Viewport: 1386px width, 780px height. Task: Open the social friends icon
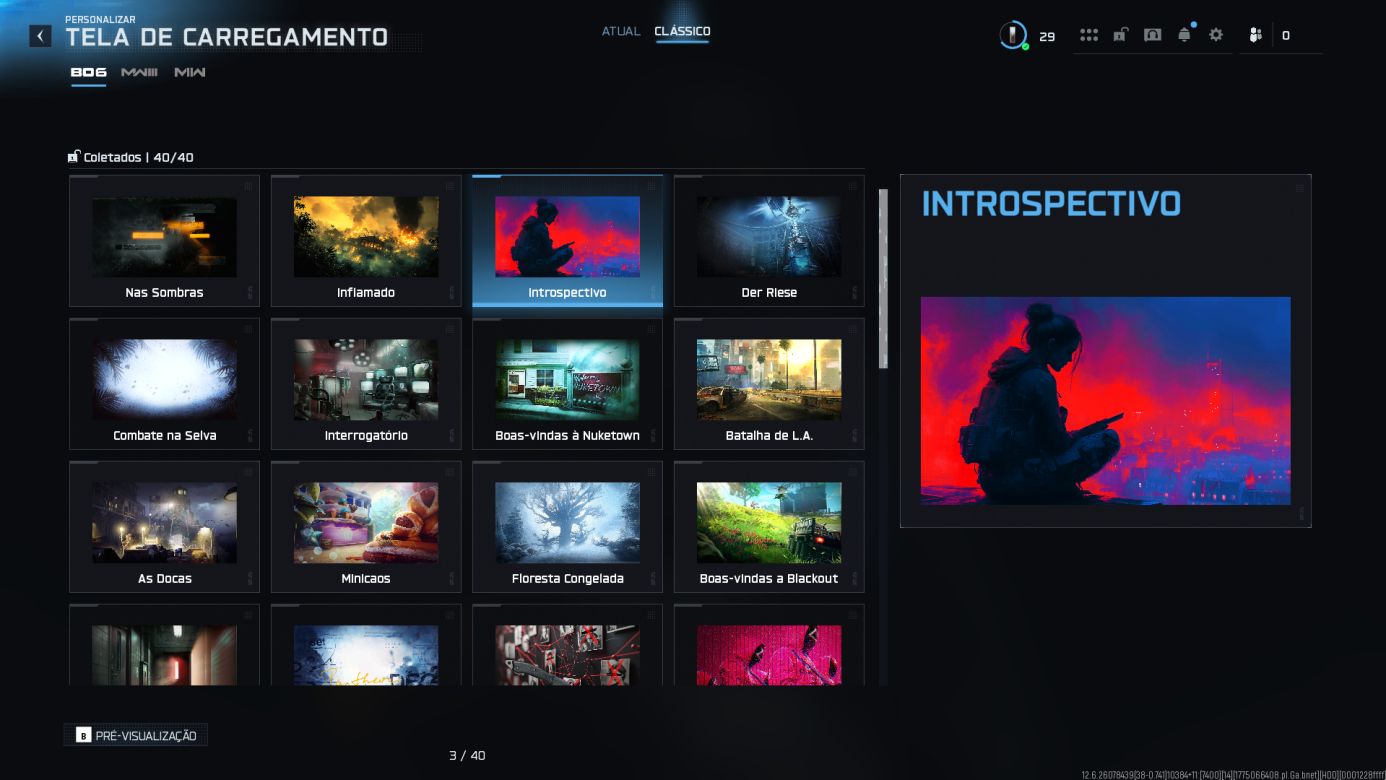click(1256, 35)
